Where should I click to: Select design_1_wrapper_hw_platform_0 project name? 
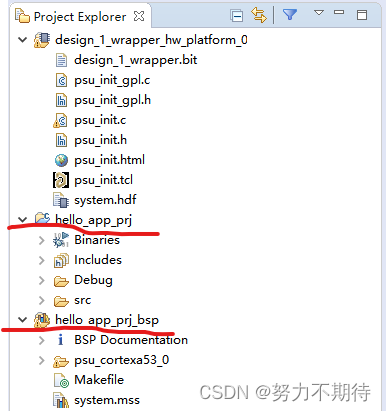pos(151,40)
